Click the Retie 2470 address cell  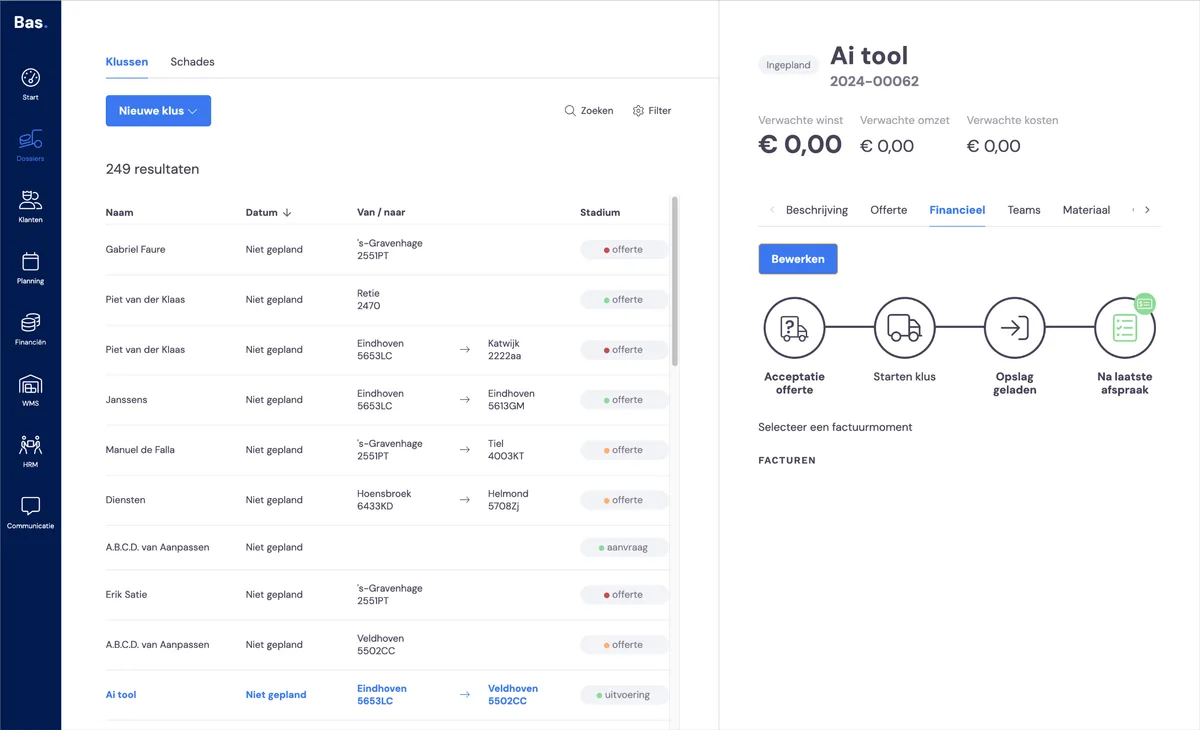(369, 300)
